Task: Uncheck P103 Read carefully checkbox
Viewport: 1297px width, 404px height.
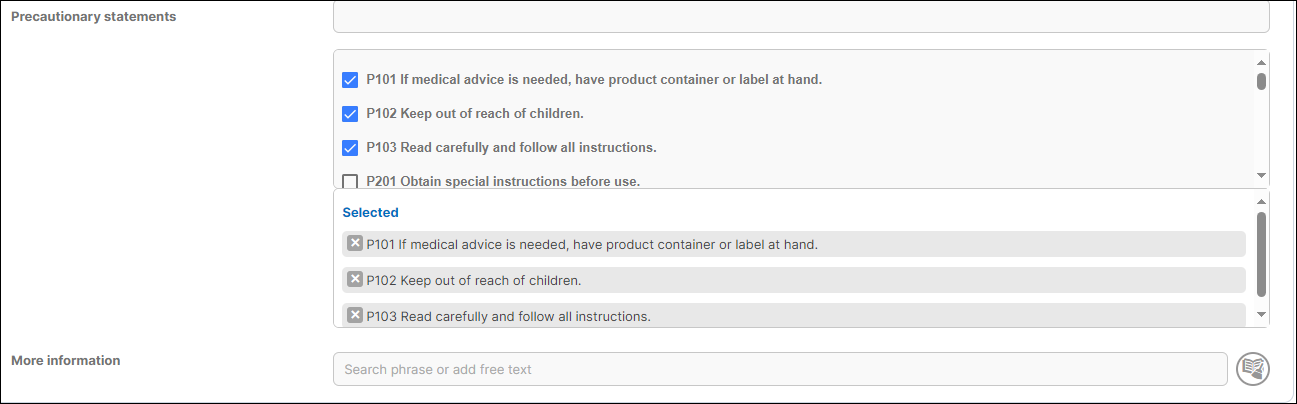Action: [x=350, y=148]
